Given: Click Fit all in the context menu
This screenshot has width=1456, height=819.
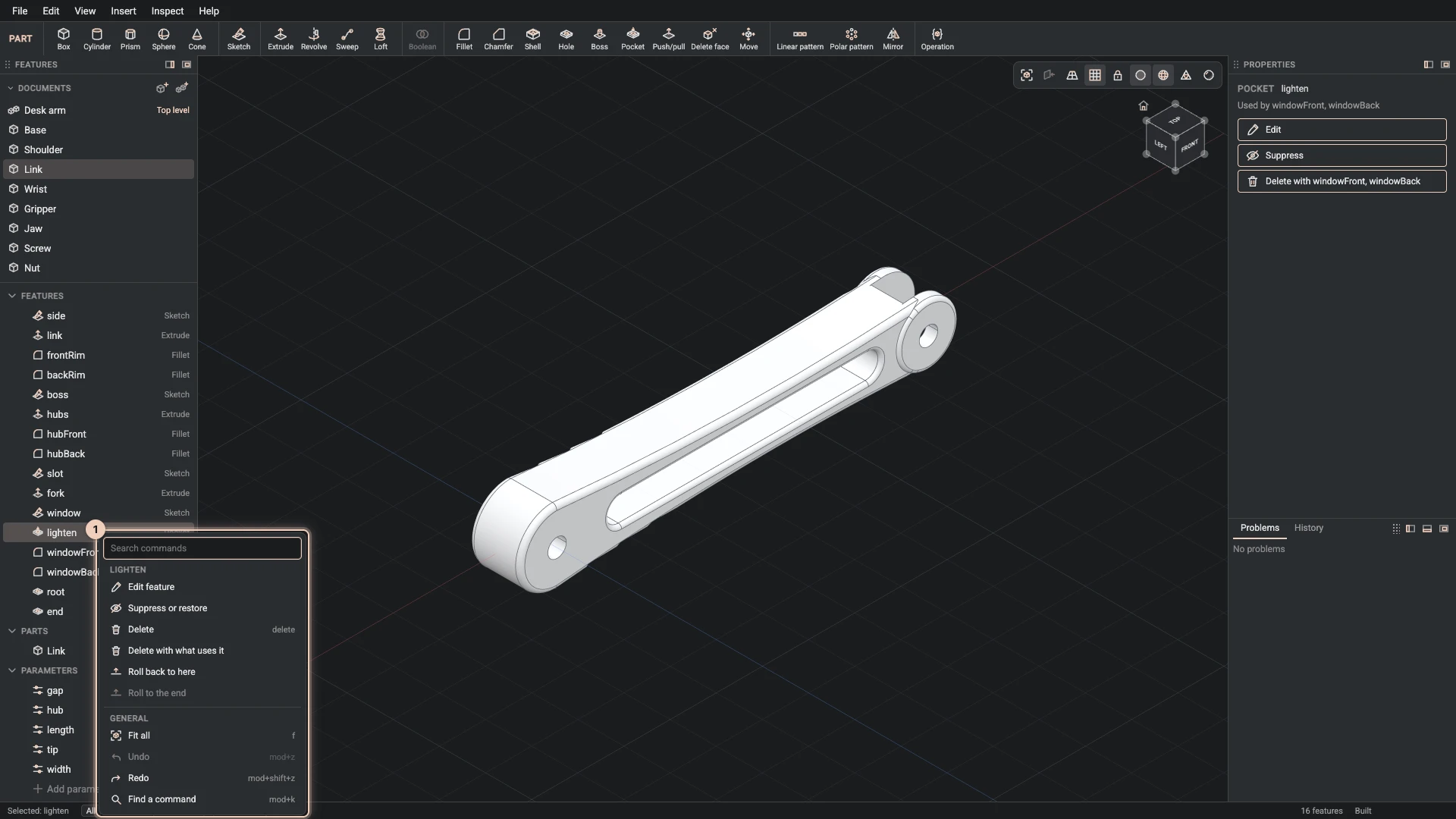Looking at the screenshot, I should [x=202, y=736].
